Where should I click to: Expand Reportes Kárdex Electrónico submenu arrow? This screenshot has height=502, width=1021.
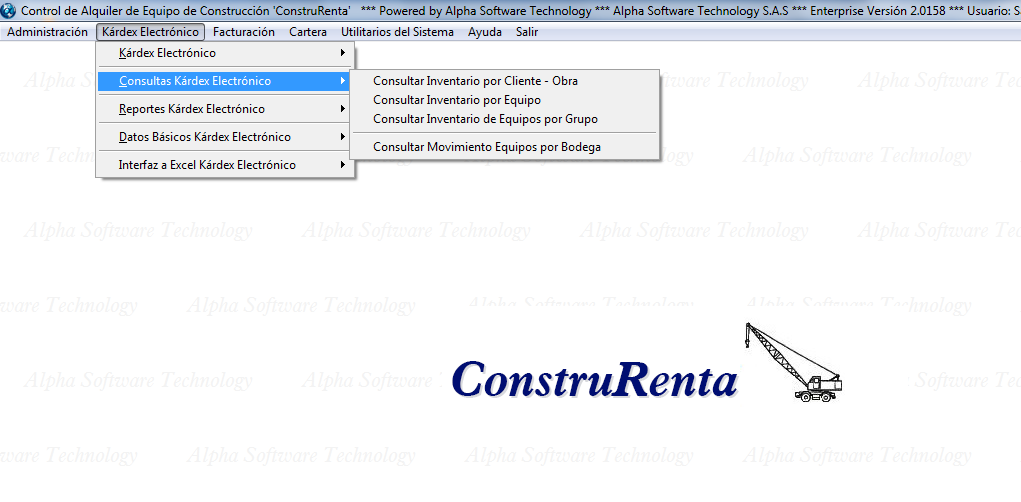tap(343, 109)
